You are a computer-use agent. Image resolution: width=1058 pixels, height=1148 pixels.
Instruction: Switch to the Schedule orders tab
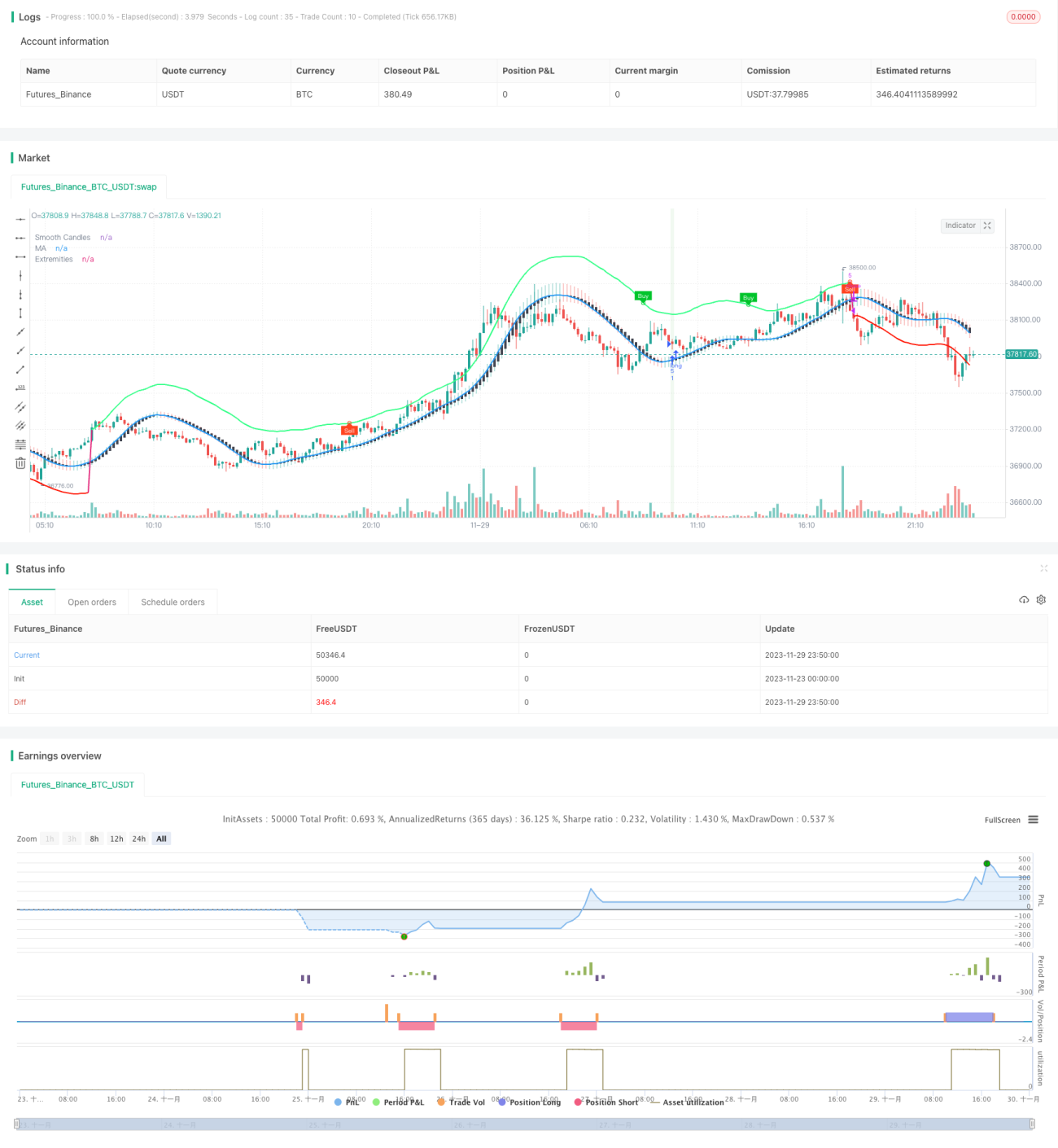[173, 602]
